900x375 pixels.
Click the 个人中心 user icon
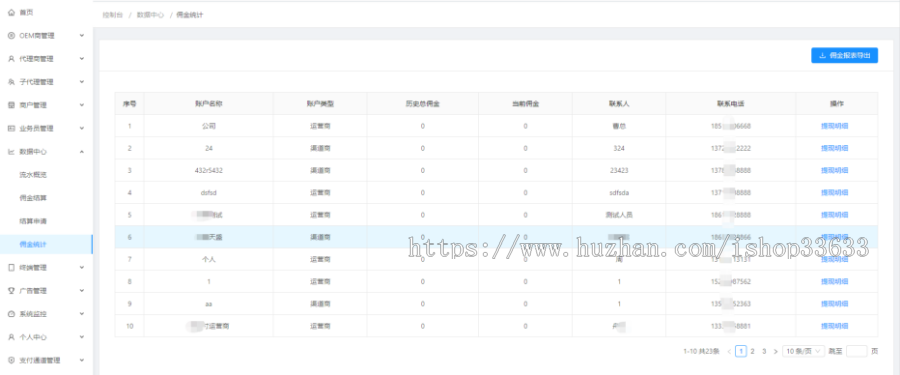pyautogui.click(x=11, y=337)
